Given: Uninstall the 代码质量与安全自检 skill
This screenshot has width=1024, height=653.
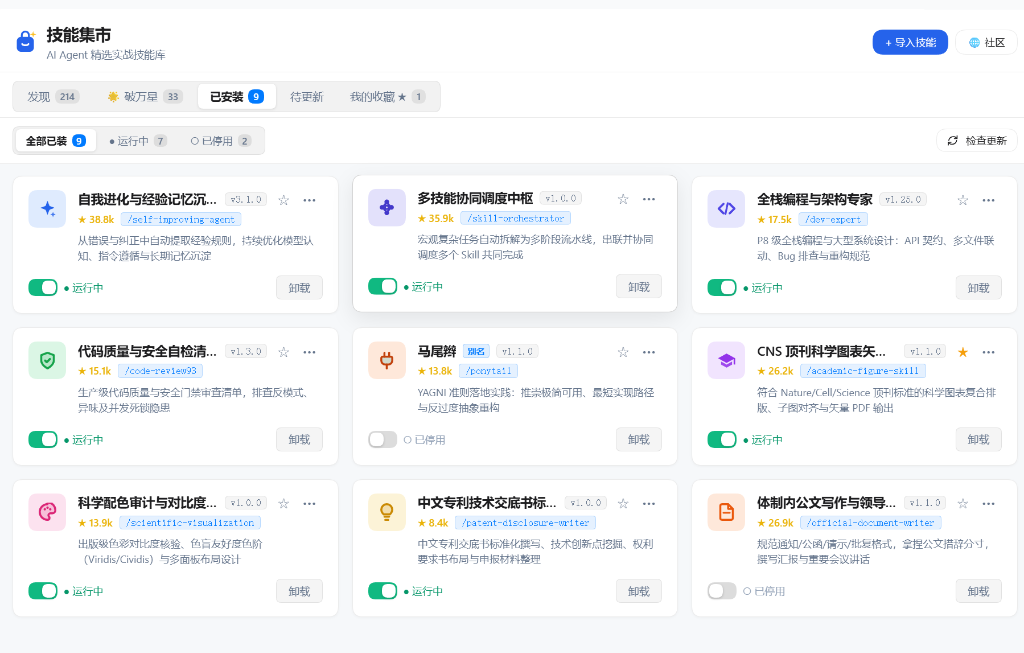Looking at the screenshot, I should click(x=299, y=439).
